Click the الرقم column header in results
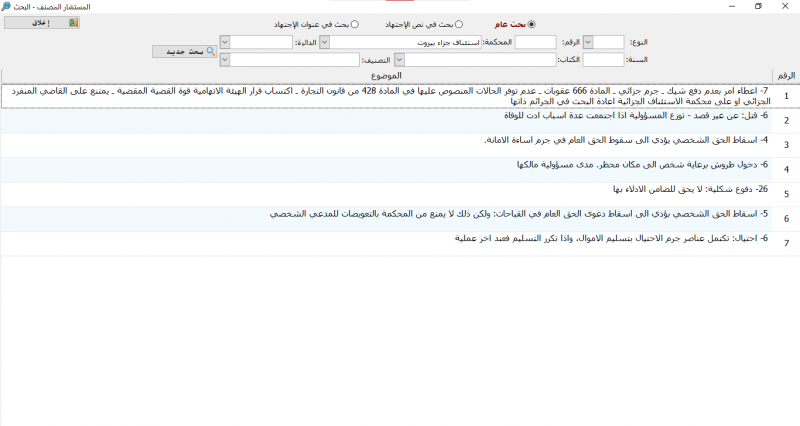 tap(786, 76)
